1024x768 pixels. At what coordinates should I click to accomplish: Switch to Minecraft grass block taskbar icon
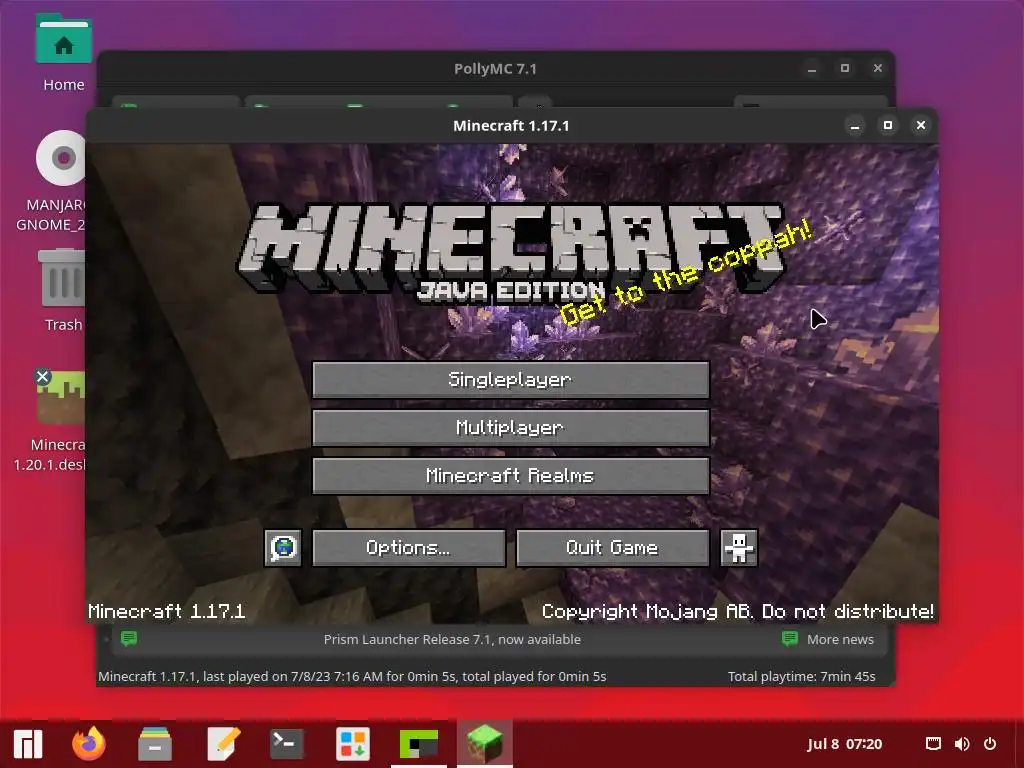pos(485,744)
